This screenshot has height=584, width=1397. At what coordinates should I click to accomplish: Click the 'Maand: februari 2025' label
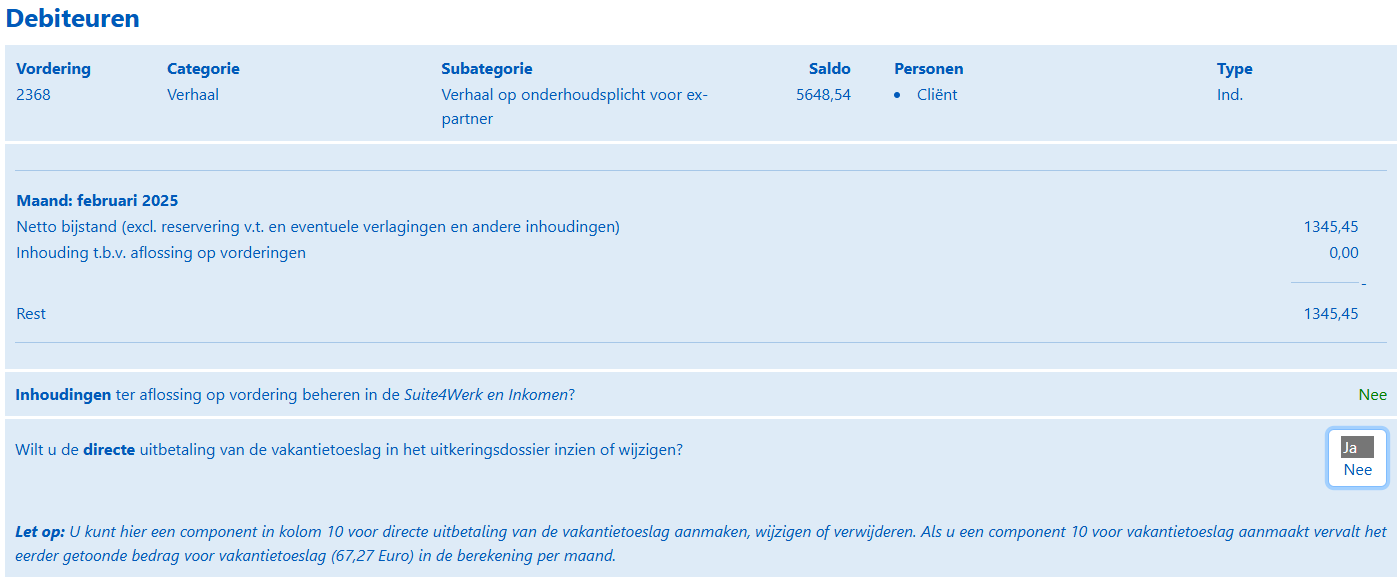(x=97, y=201)
